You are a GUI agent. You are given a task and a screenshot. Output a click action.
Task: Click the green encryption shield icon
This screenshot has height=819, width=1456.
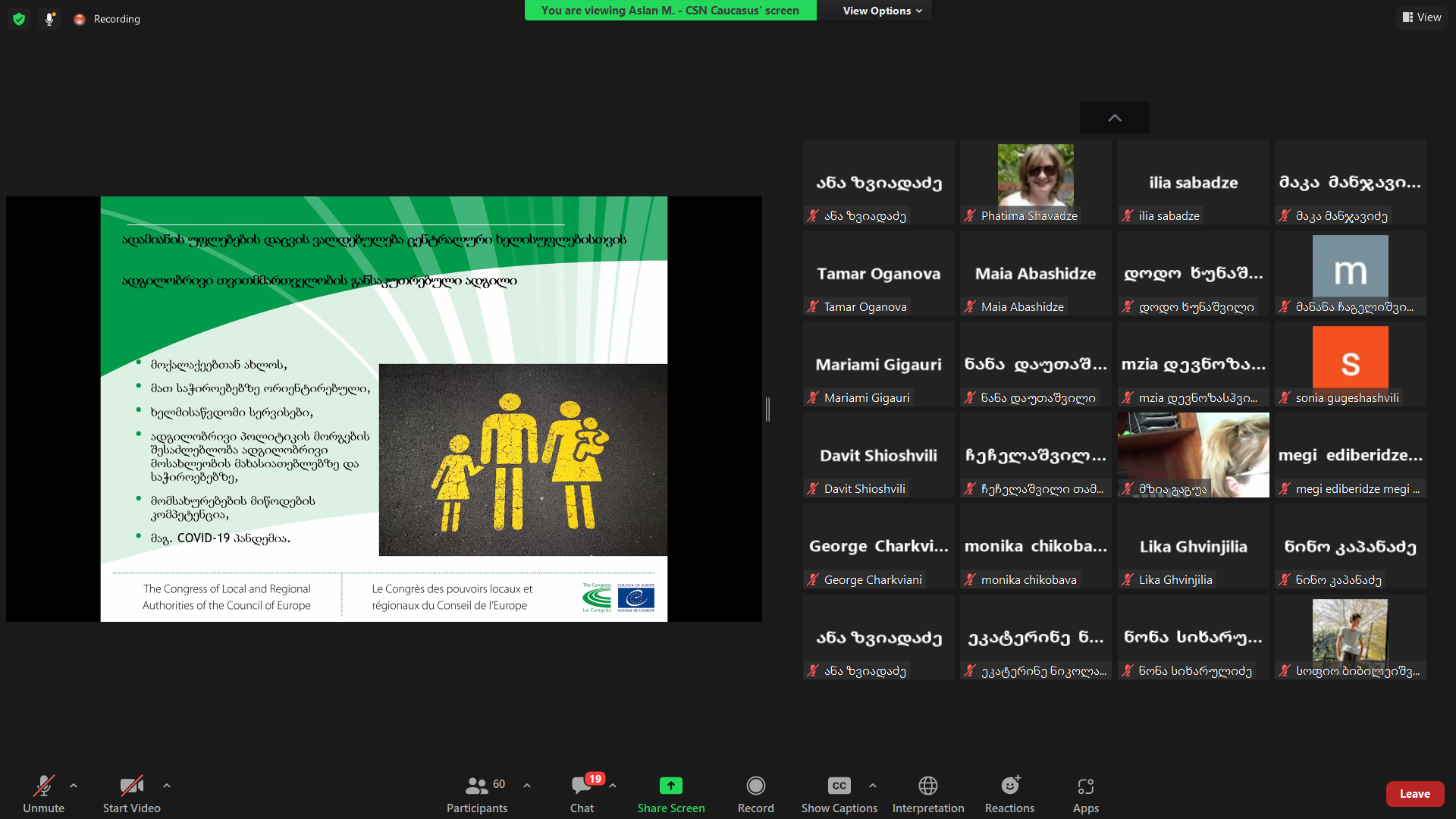[x=19, y=19]
